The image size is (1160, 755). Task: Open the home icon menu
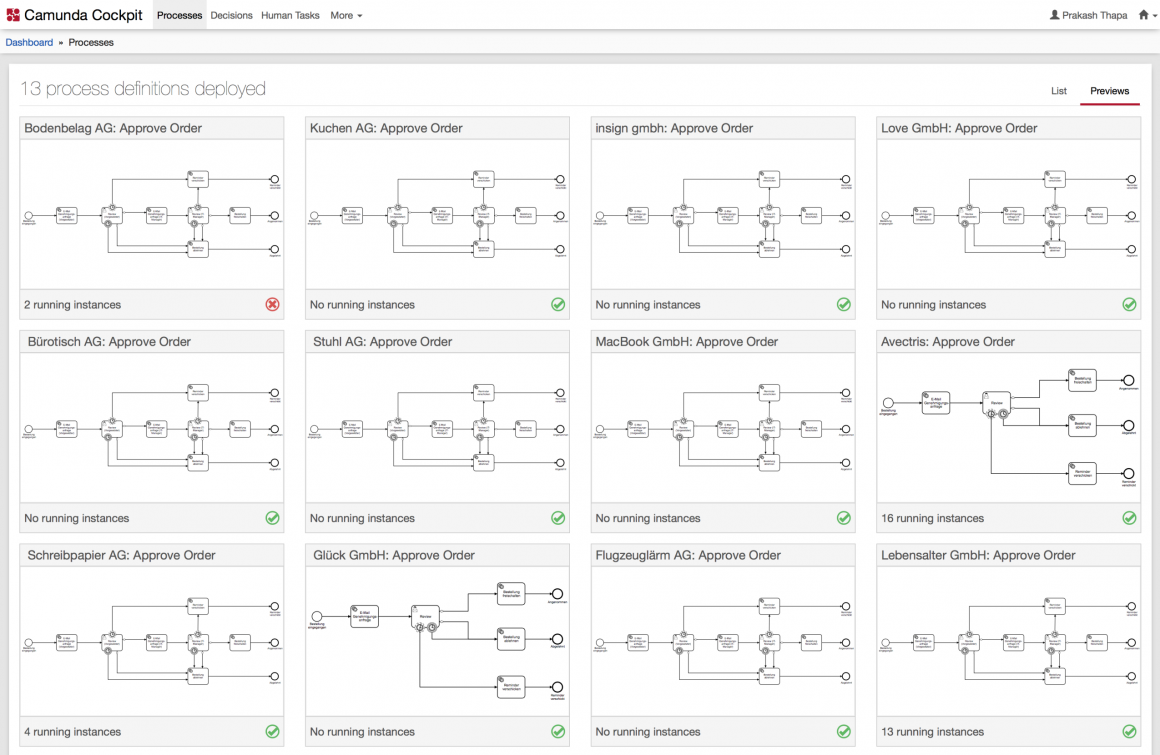click(x=1147, y=15)
